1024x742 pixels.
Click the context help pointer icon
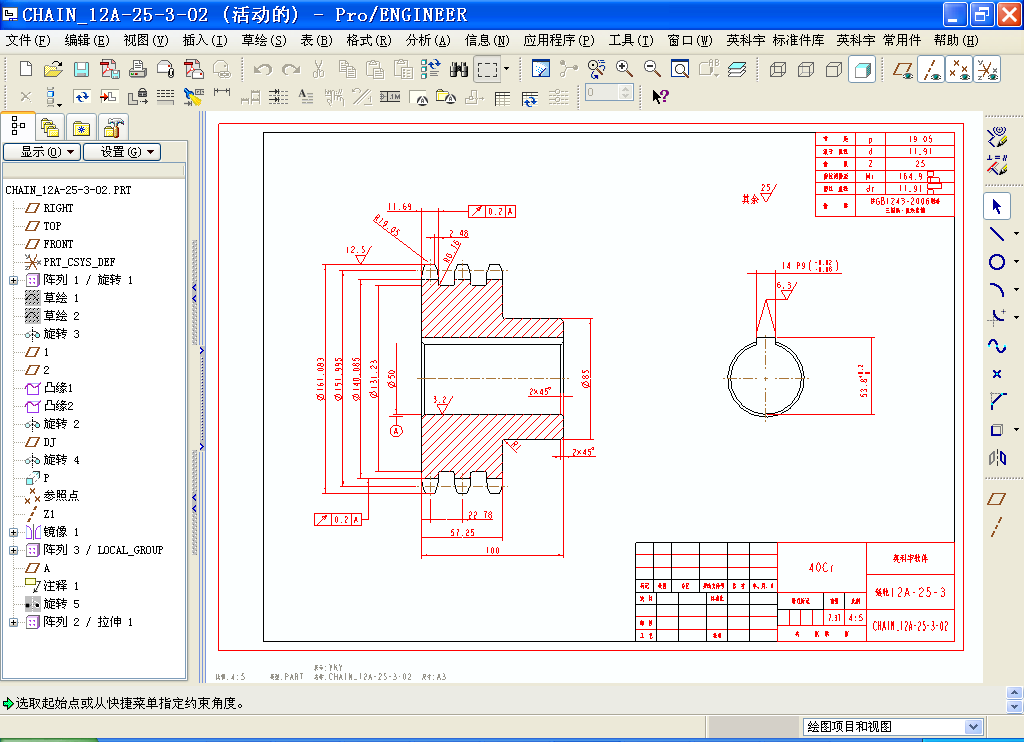tap(660, 96)
